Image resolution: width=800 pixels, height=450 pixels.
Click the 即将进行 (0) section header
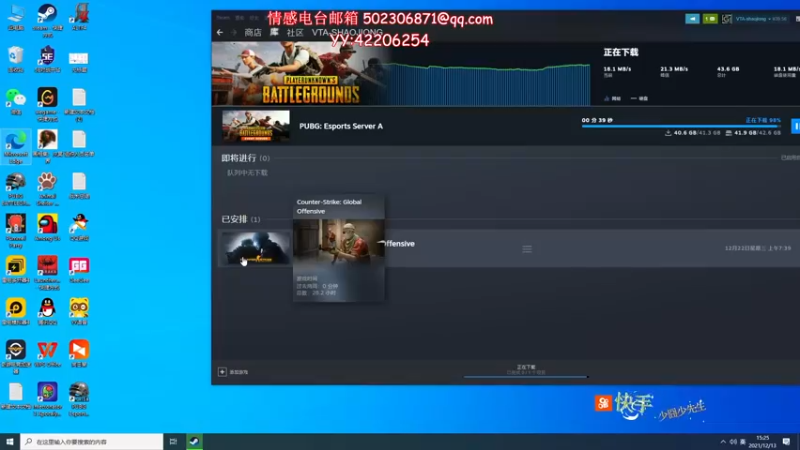245,158
